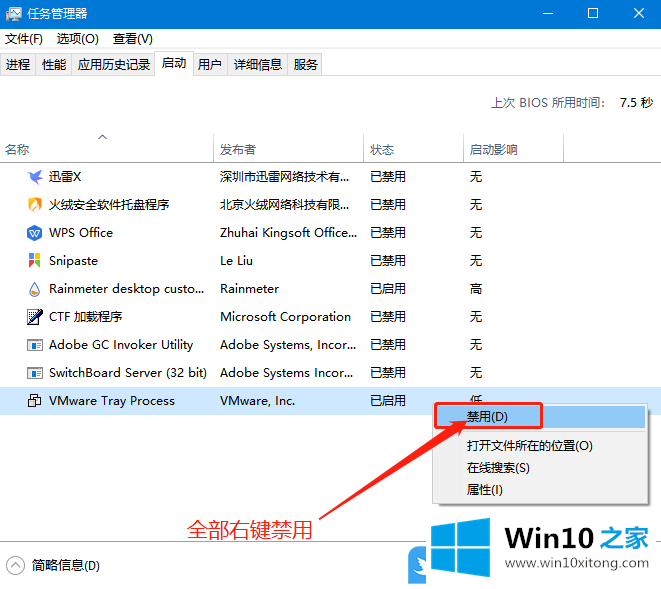Click 已启用 status in Rainmeter row
The image size is (661, 589).
388,289
